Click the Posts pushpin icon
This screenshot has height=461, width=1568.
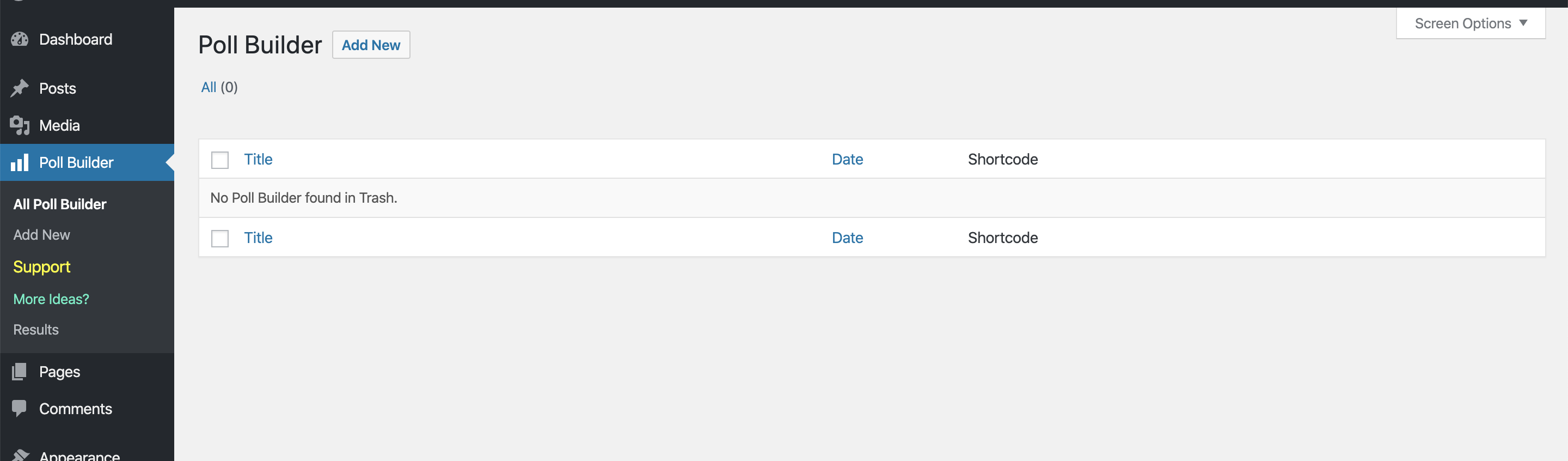pos(20,88)
